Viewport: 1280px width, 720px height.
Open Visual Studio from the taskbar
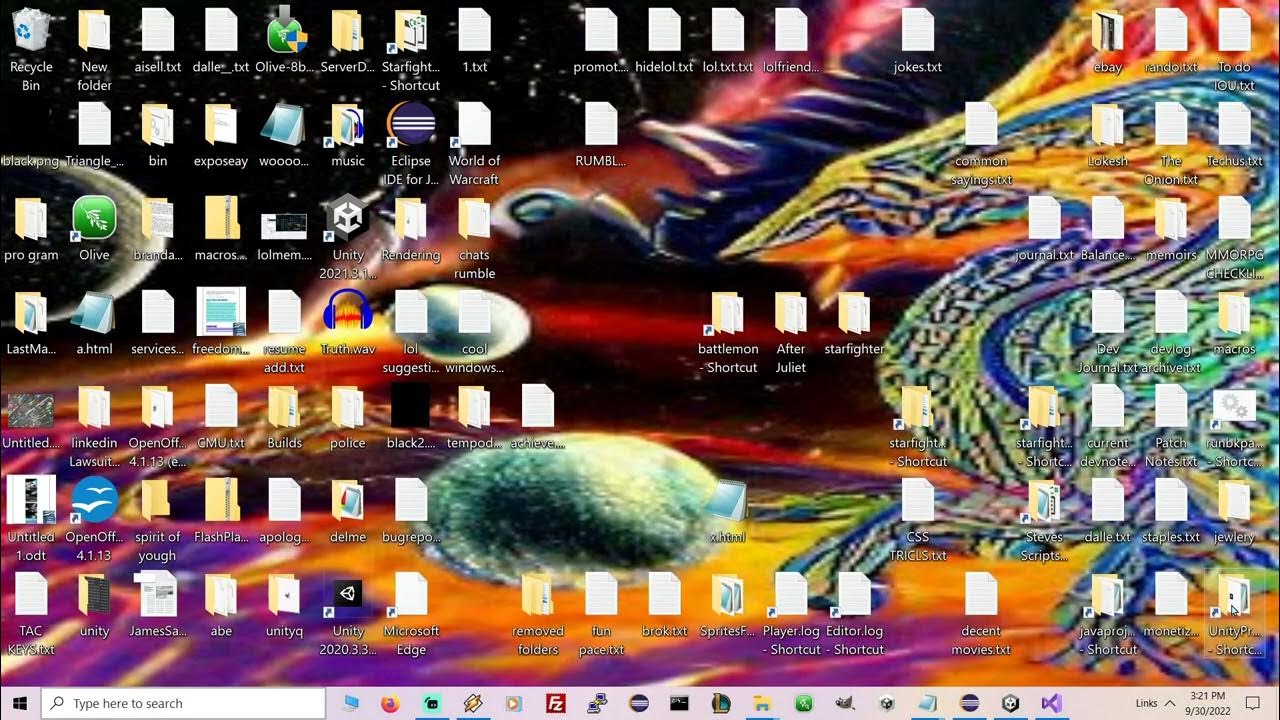(1051, 703)
